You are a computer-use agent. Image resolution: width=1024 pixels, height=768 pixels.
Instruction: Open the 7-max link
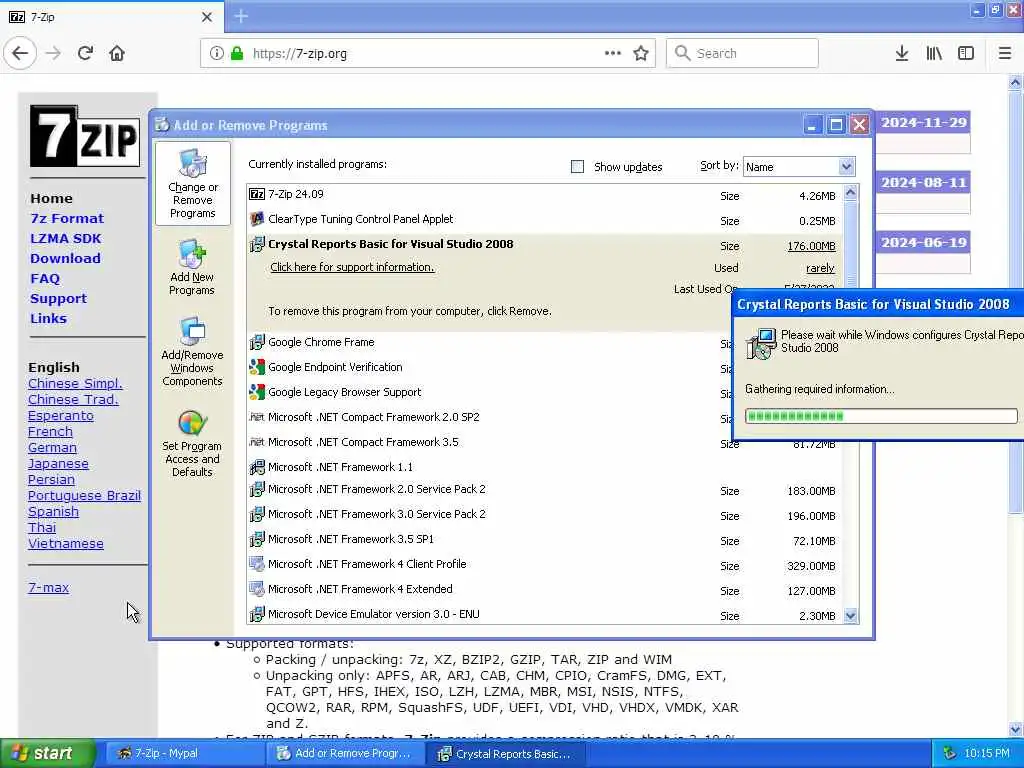pyautogui.click(x=48, y=587)
